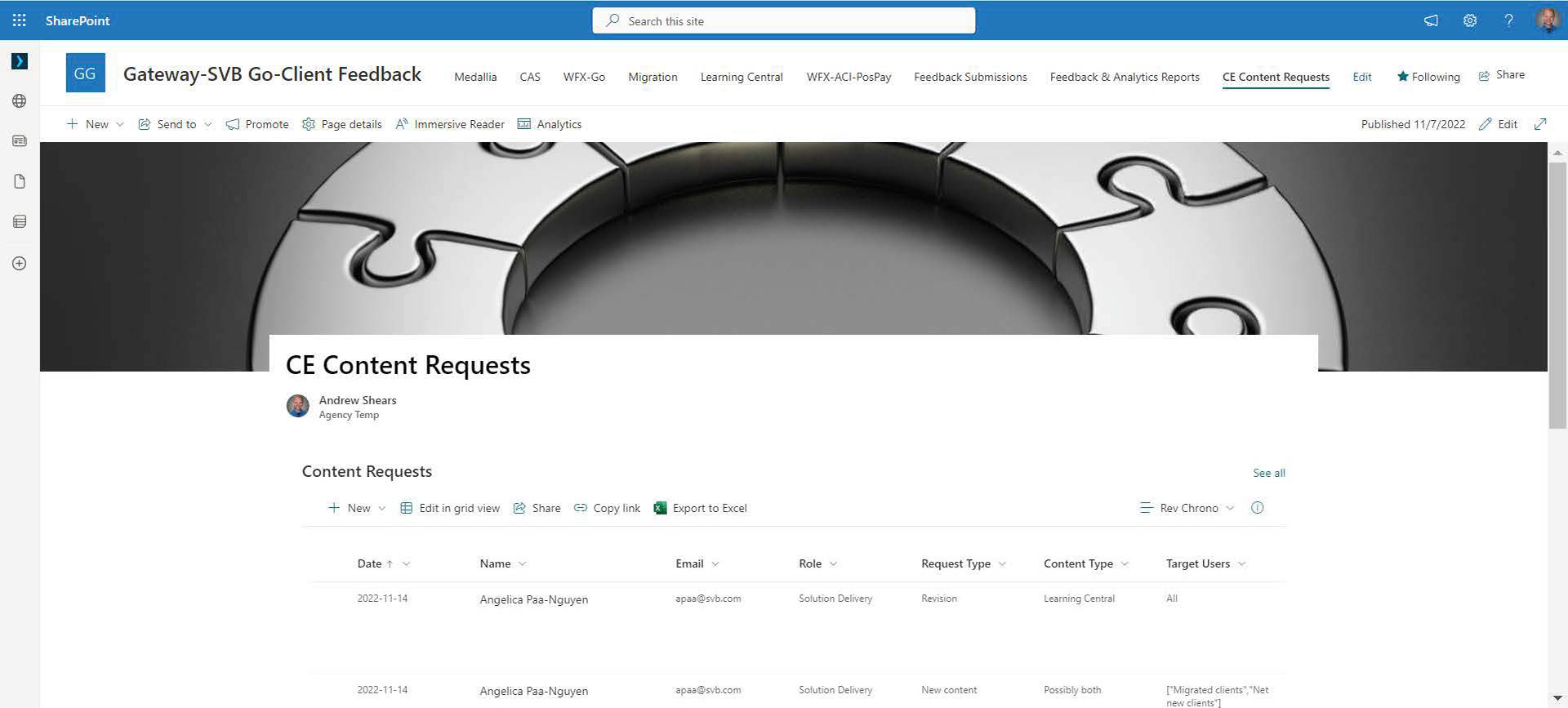This screenshot has width=1568, height=708.
Task: Share the site using the header Share button
Action: (1502, 75)
